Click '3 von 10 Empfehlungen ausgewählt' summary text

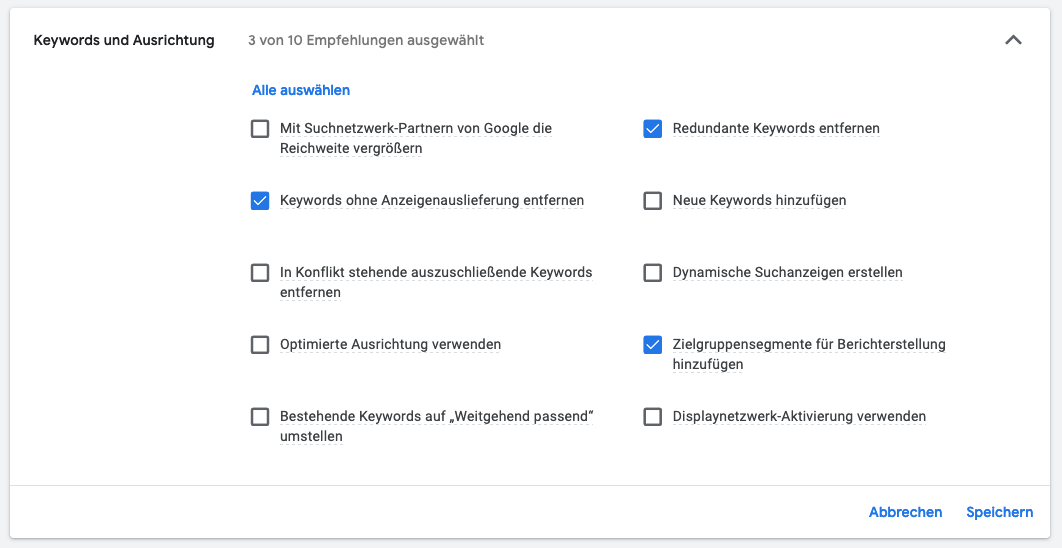pos(366,41)
